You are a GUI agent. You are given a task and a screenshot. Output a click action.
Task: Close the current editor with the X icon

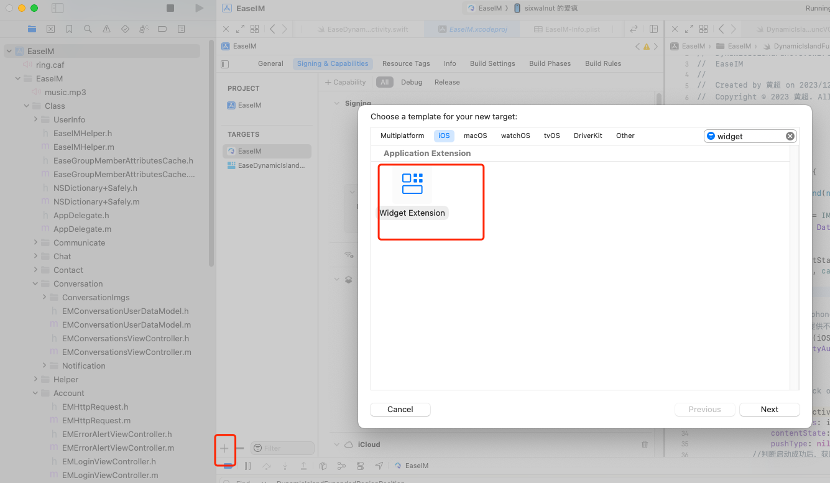(226, 29)
